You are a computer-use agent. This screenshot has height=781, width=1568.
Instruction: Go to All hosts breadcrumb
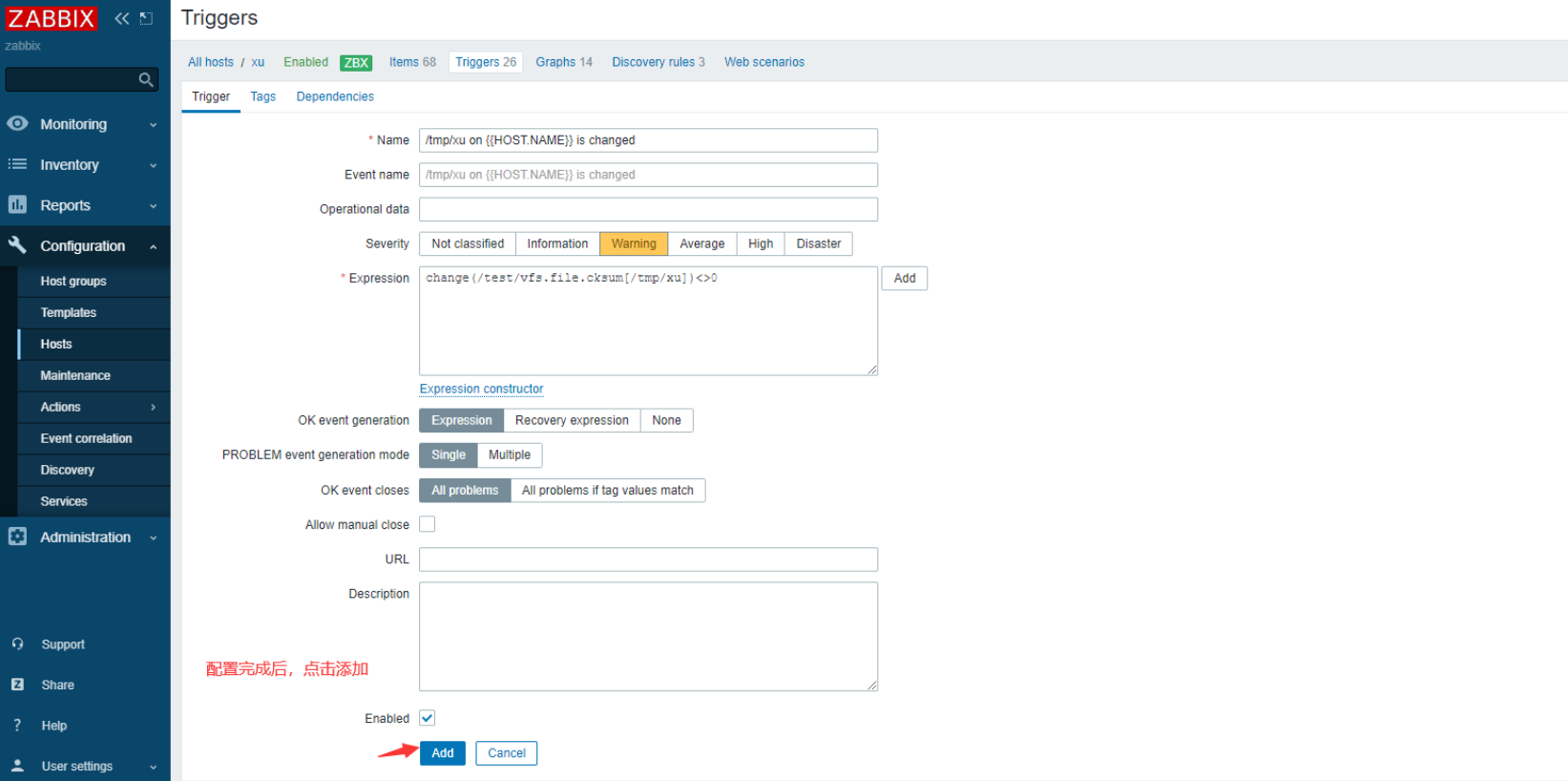(x=211, y=62)
